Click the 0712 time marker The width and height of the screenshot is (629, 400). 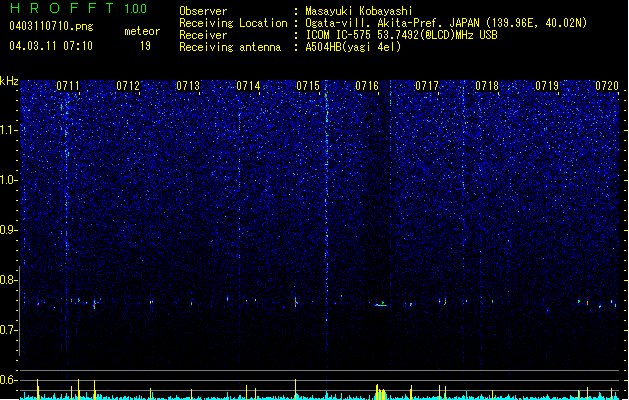(128, 86)
